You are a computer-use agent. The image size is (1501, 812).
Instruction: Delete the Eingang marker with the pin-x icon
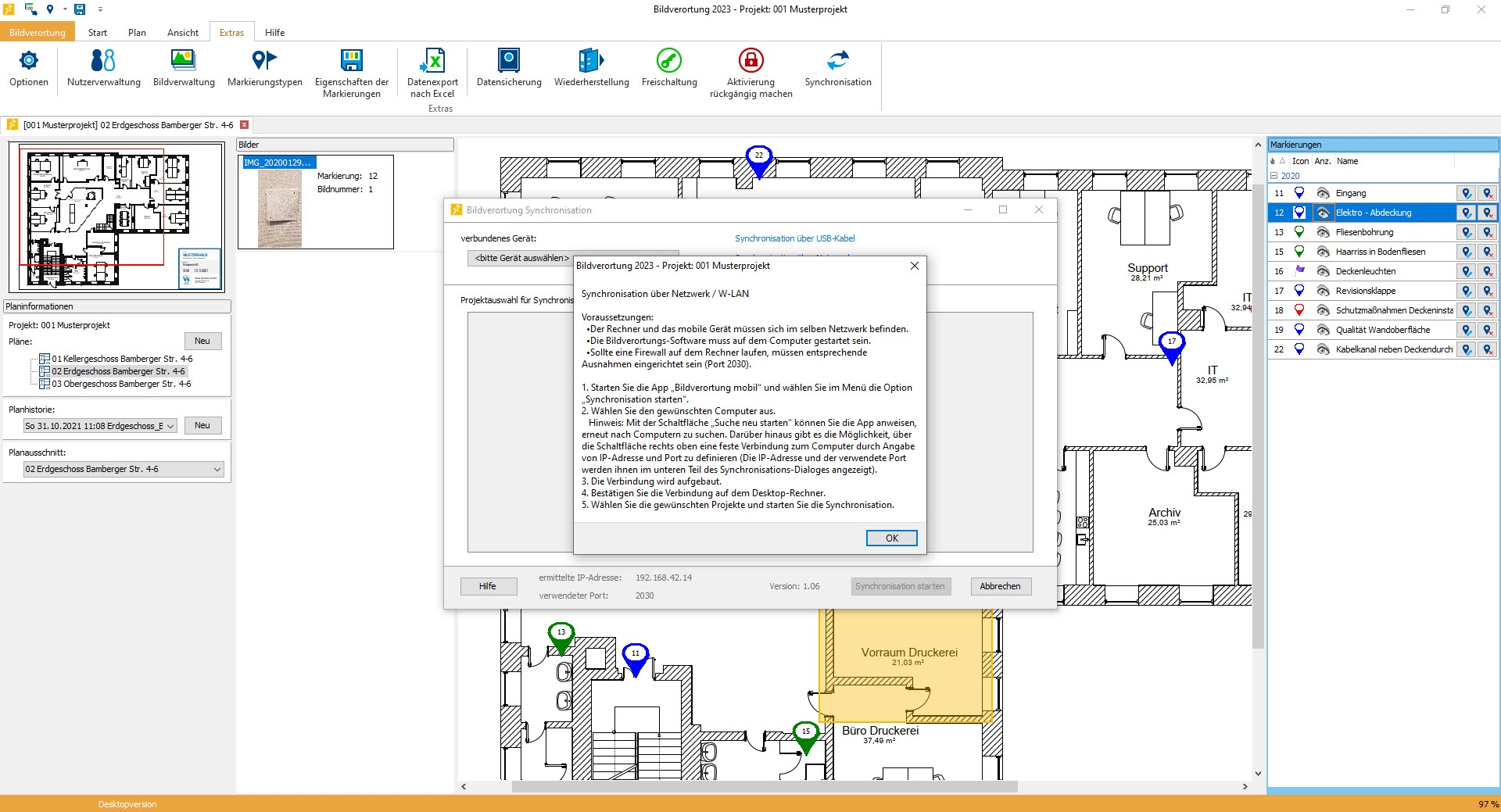coord(1487,193)
